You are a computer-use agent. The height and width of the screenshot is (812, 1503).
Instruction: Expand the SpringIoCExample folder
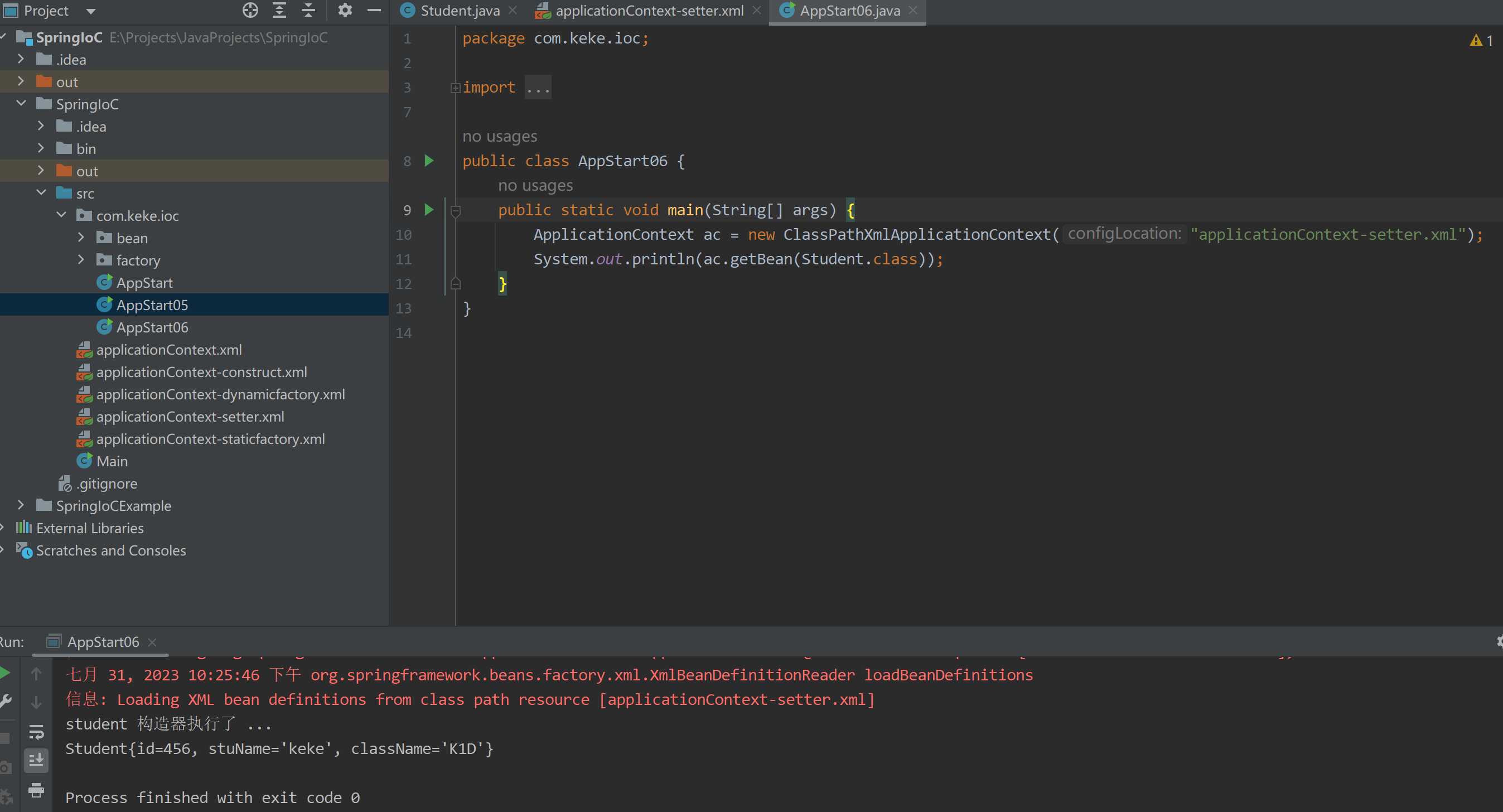[x=21, y=505]
